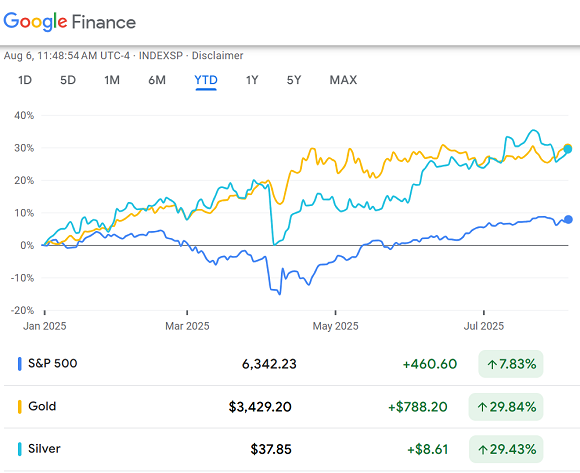
Task: Click the -20% y-axis label
Action: [x=23, y=310]
